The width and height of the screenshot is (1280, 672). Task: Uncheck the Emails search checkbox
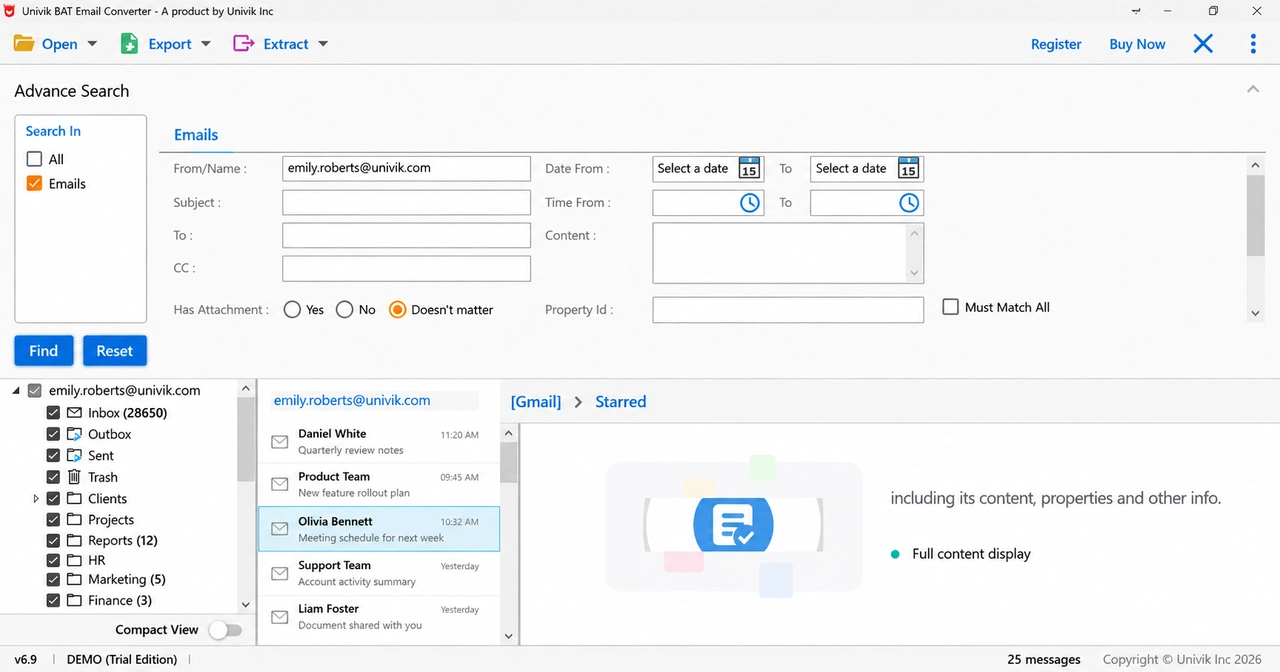34,184
